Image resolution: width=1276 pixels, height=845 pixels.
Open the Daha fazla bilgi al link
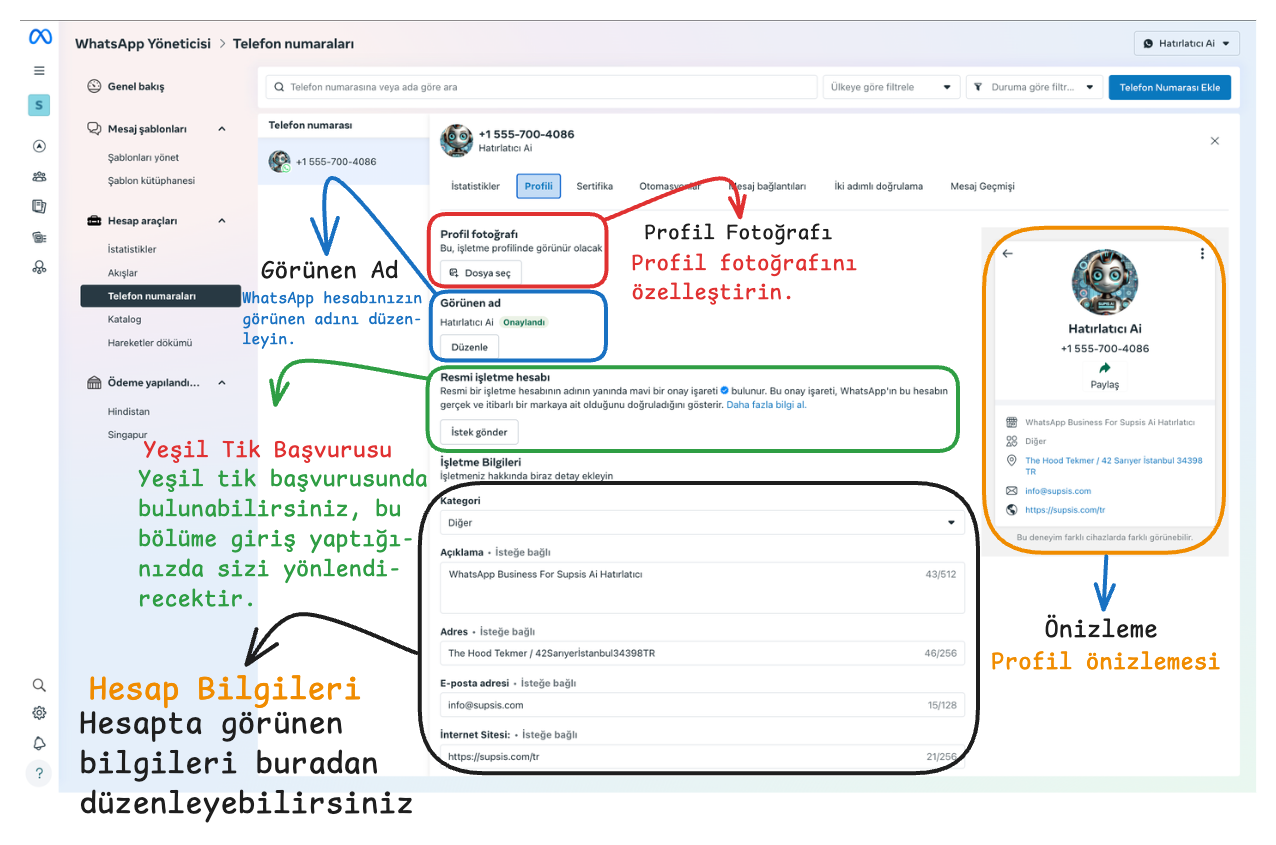pos(766,405)
